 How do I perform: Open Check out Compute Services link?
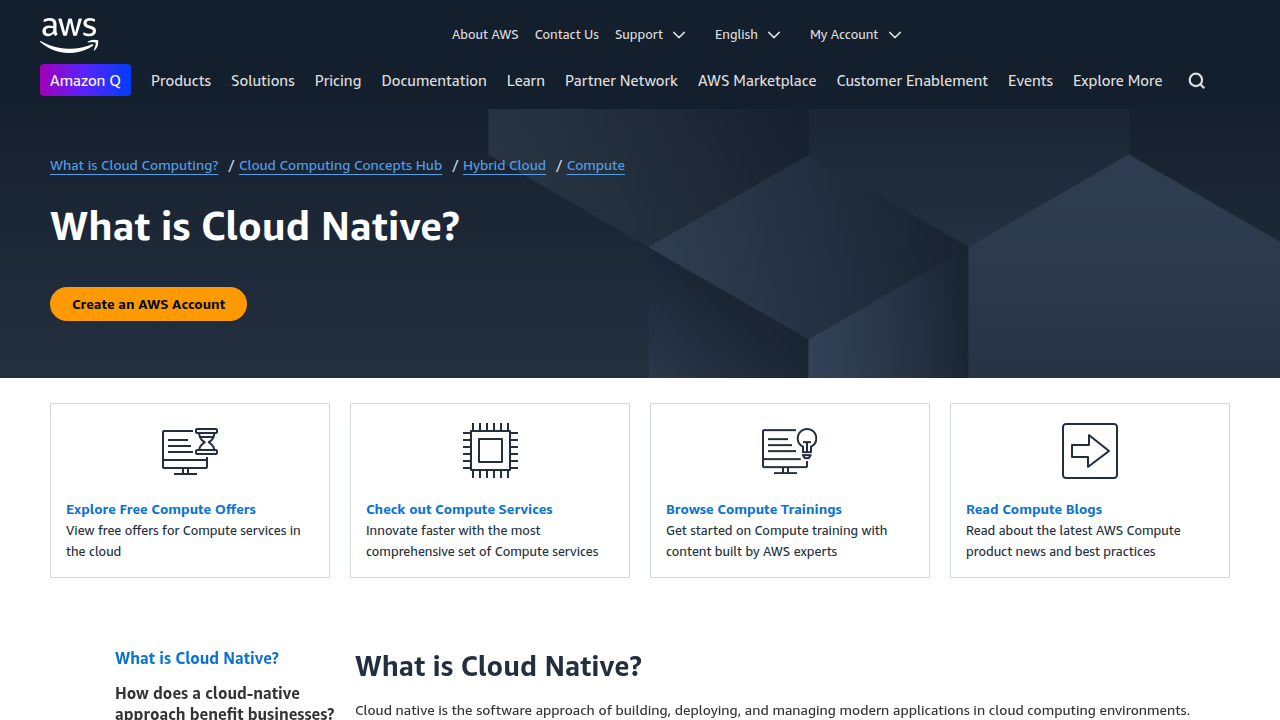tap(459, 509)
